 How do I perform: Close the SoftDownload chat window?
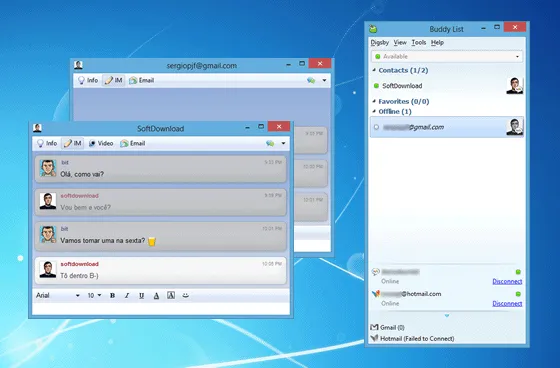(279, 126)
